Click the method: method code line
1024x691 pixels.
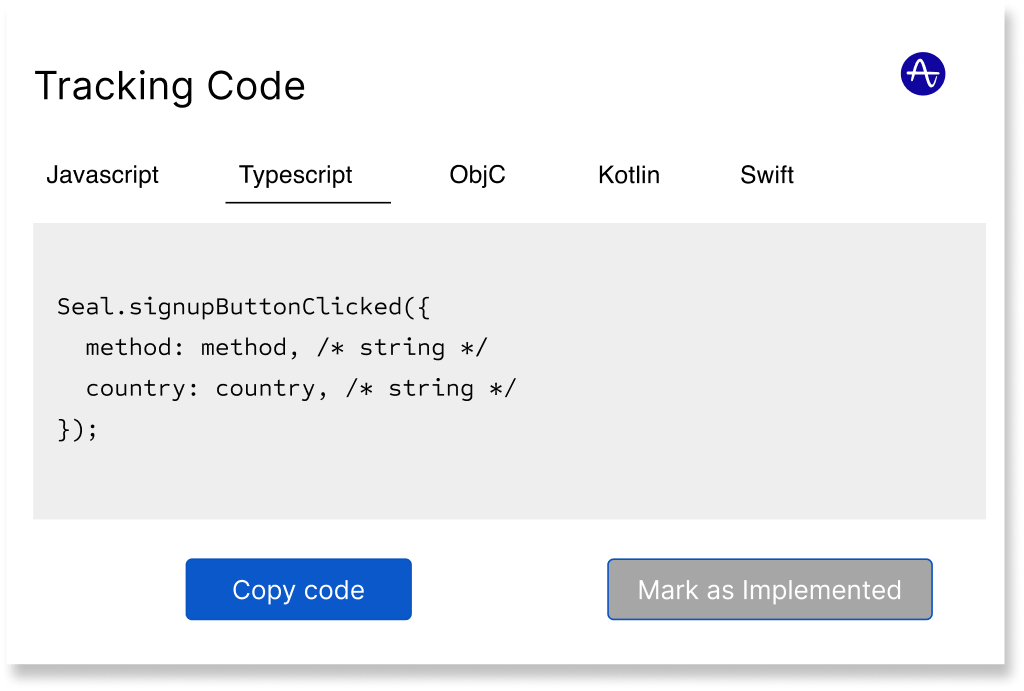(286, 347)
